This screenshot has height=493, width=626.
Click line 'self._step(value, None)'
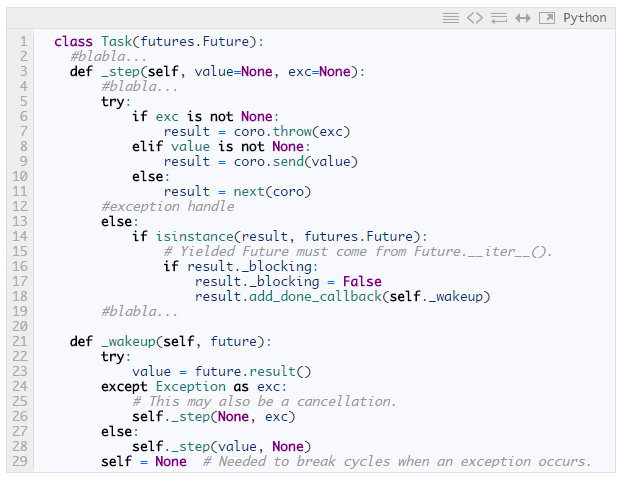(222, 446)
